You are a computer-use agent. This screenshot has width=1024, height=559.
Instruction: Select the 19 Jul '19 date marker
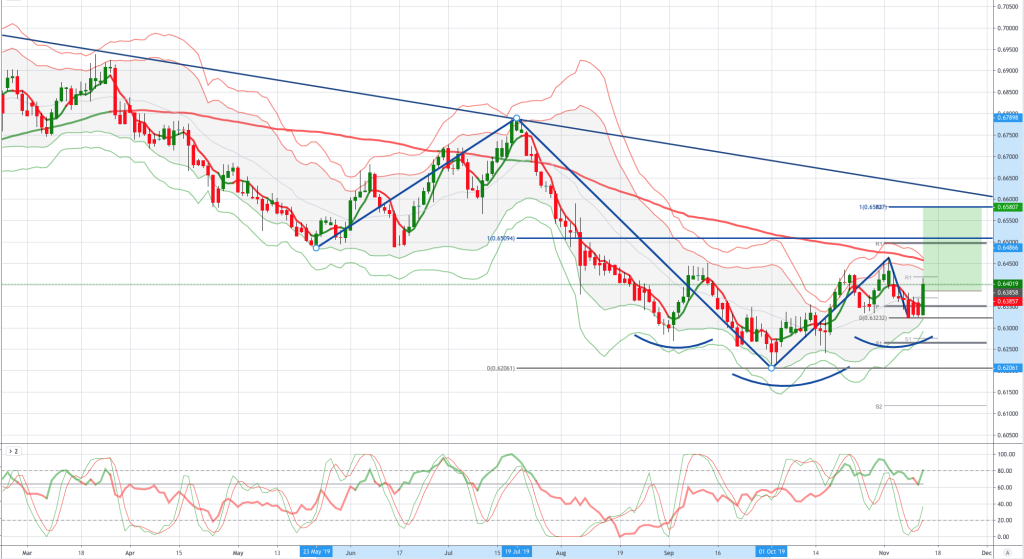click(x=516, y=551)
